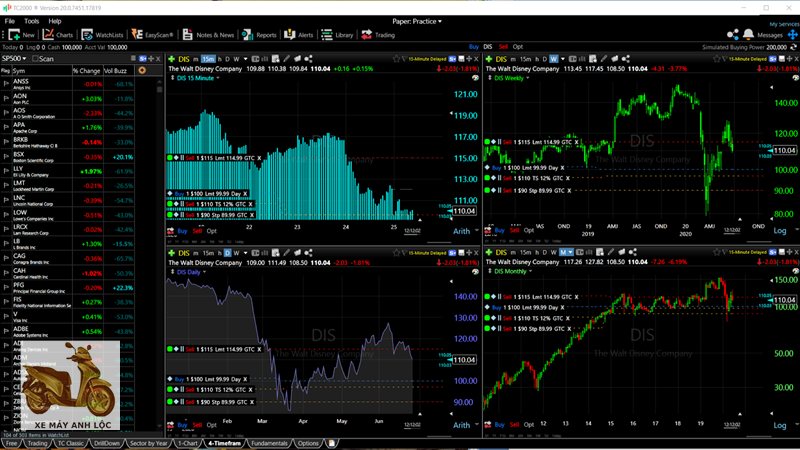Select D timeframe in Daily chart header
Viewport: 800px width, 450px height.
[228, 253]
